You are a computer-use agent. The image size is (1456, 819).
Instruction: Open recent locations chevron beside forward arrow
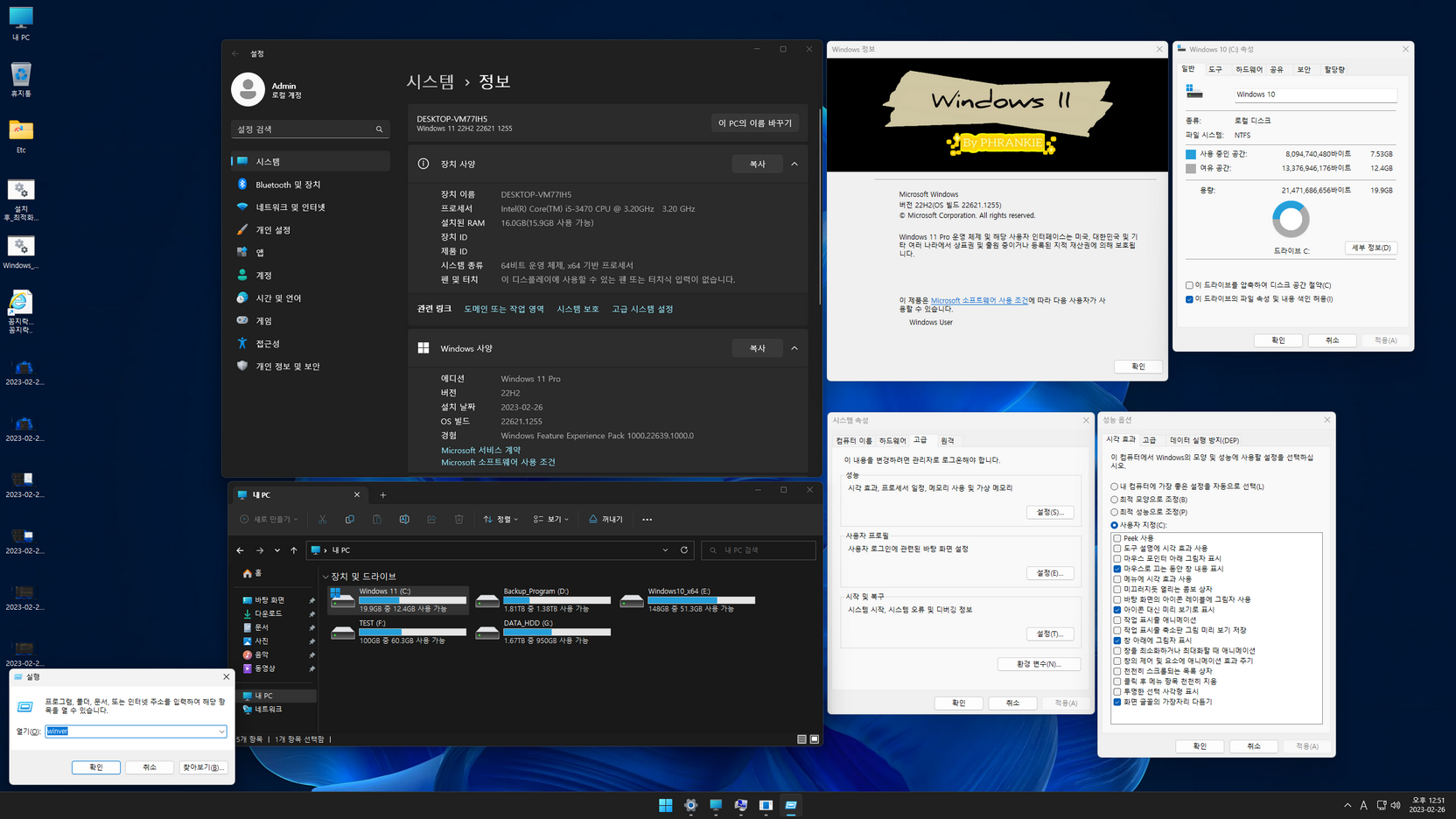pyautogui.click(x=277, y=550)
